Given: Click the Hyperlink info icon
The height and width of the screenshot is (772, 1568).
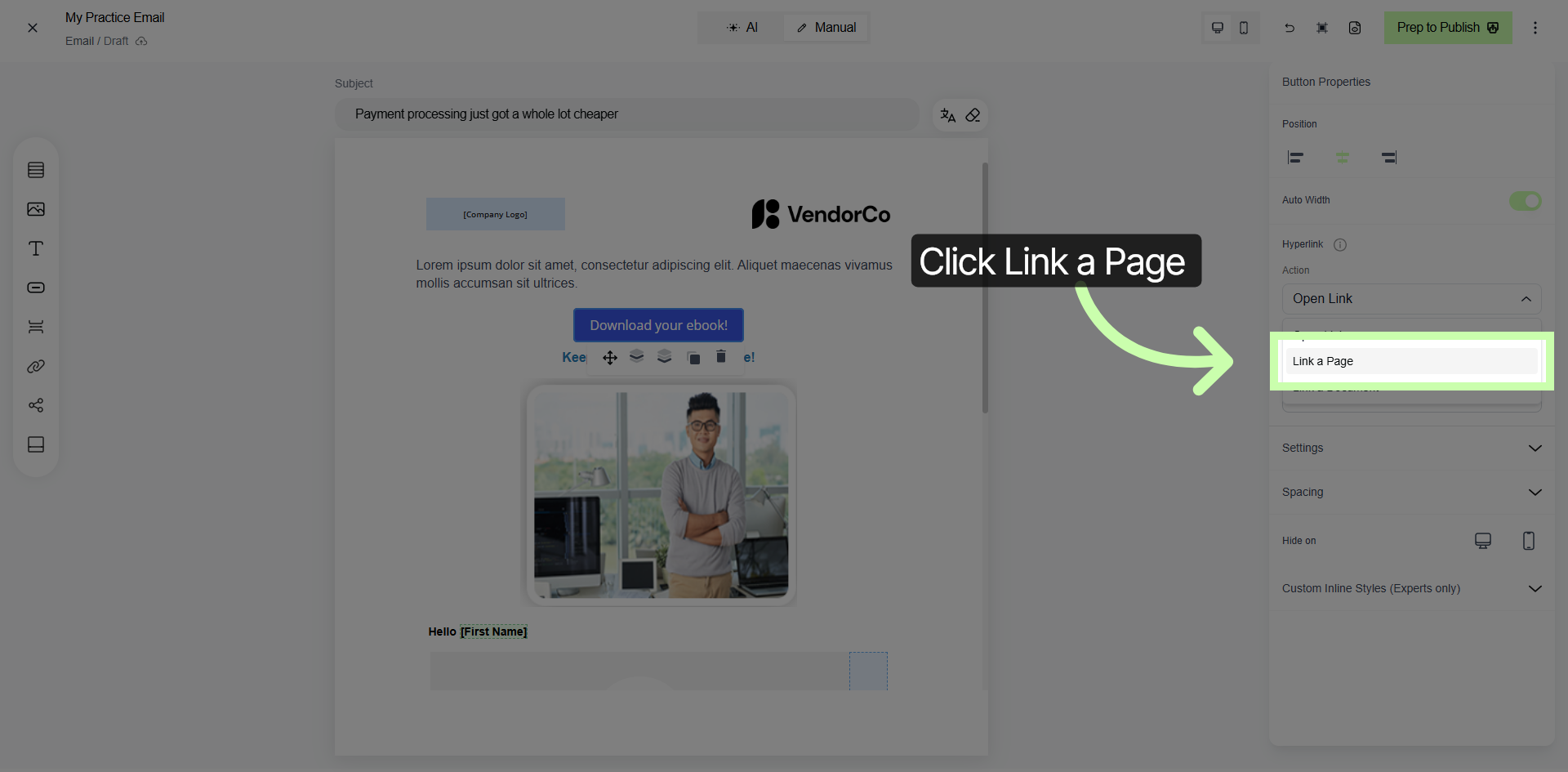Looking at the screenshot, I should (1340, 245).
